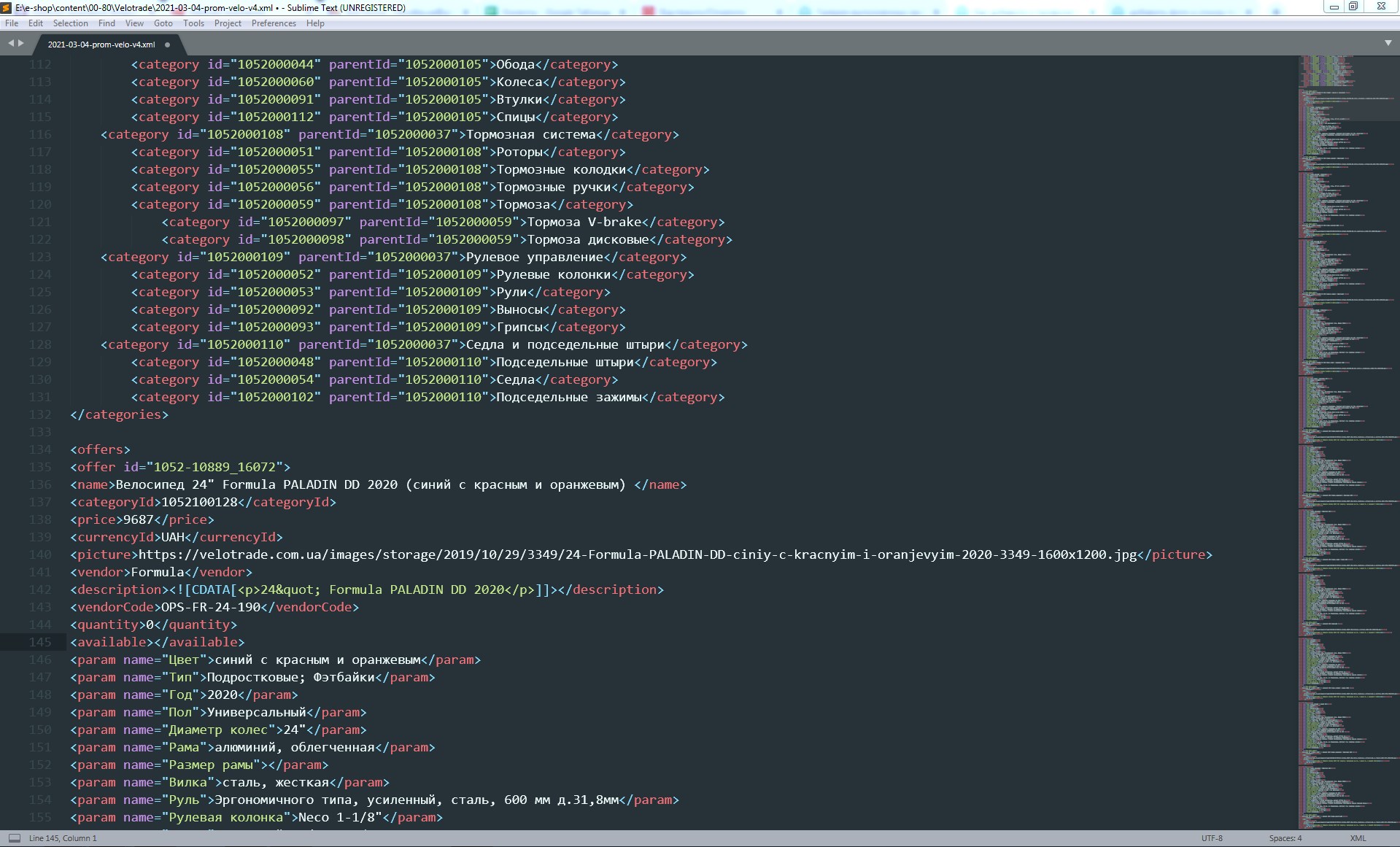Open the Goto menu
This screenshot has height=847, width=1400.
(x=163, y=23)
